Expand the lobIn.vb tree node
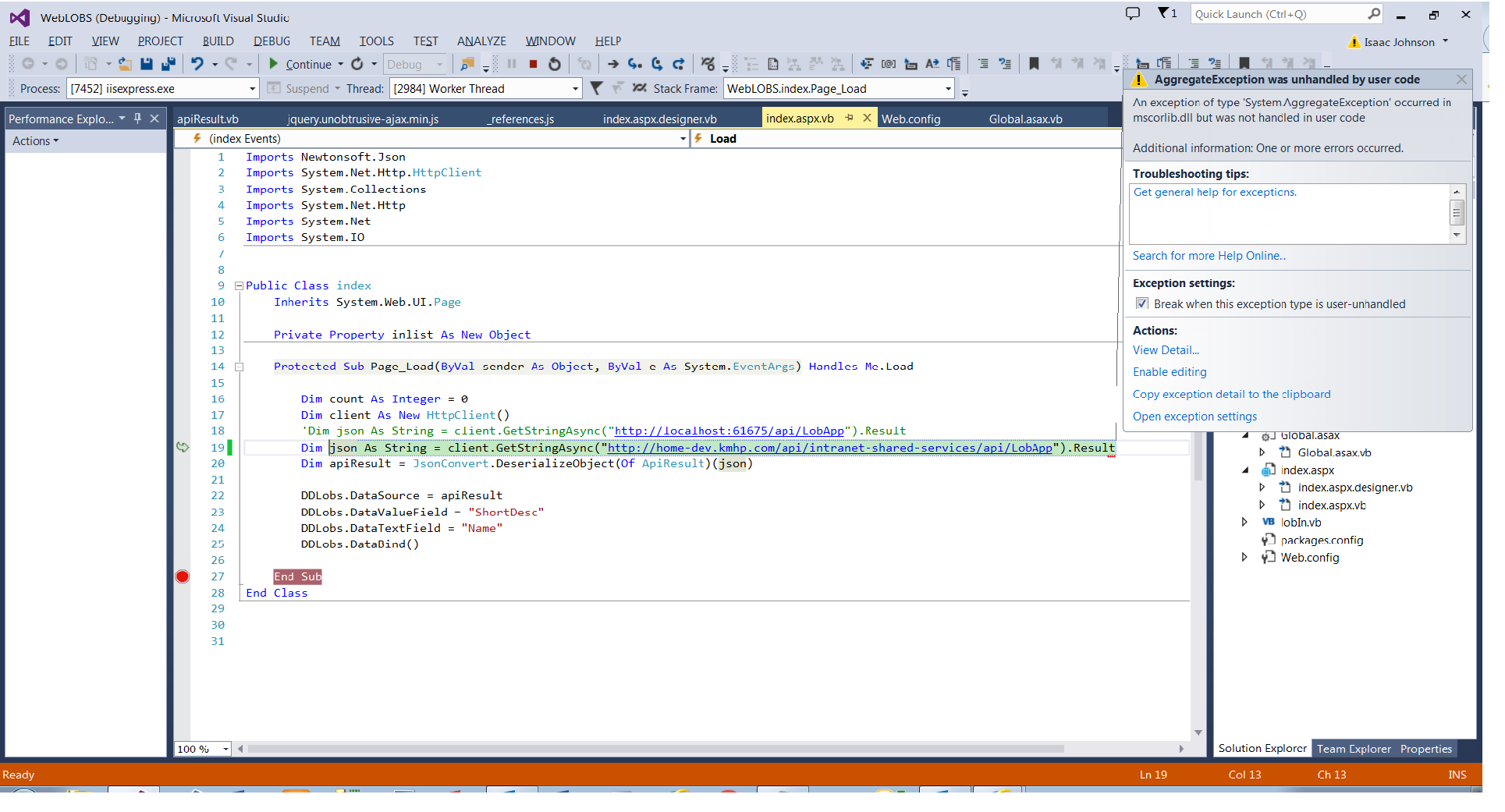 [x=1245, y=522]
